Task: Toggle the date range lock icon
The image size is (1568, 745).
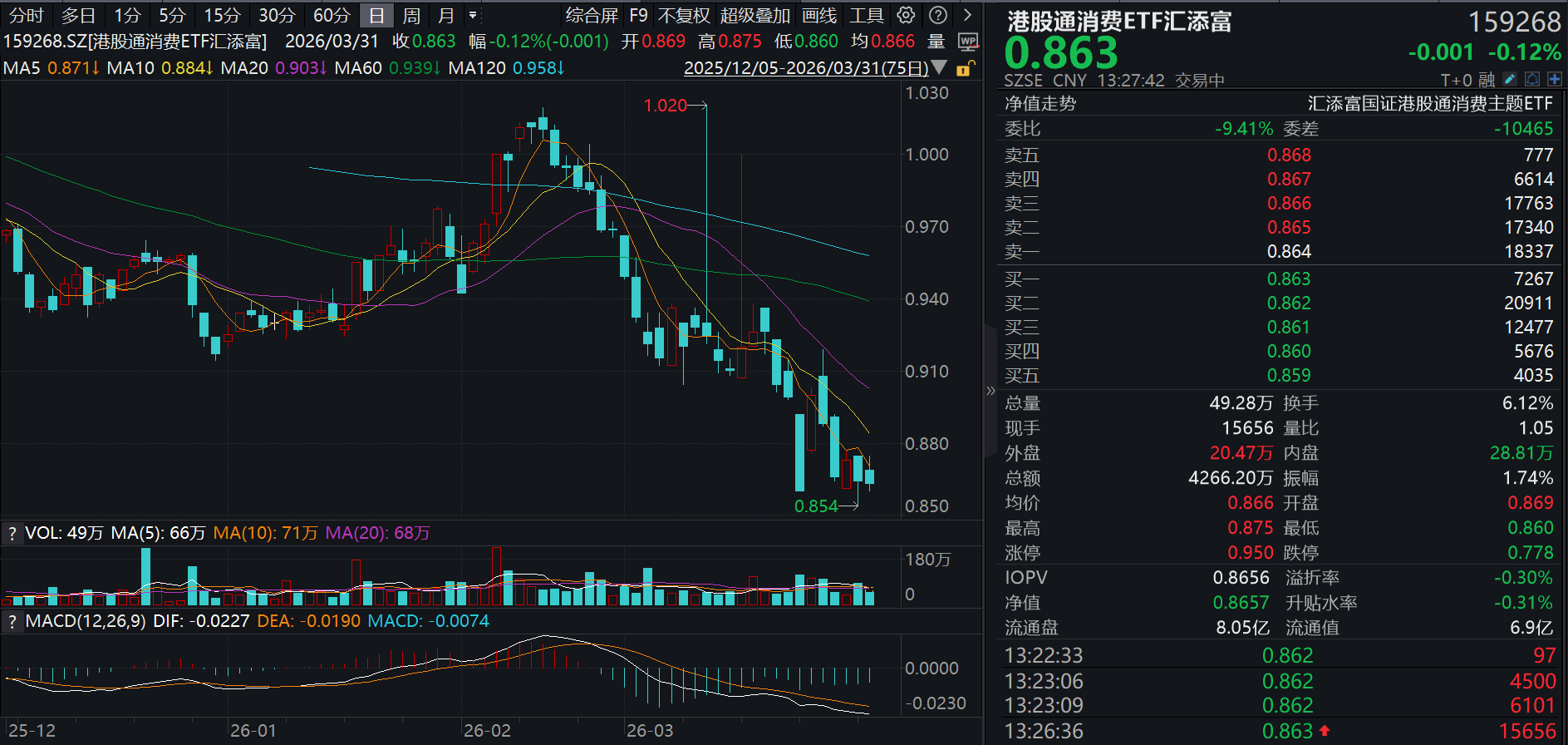Action: click(x=965, y=68)
